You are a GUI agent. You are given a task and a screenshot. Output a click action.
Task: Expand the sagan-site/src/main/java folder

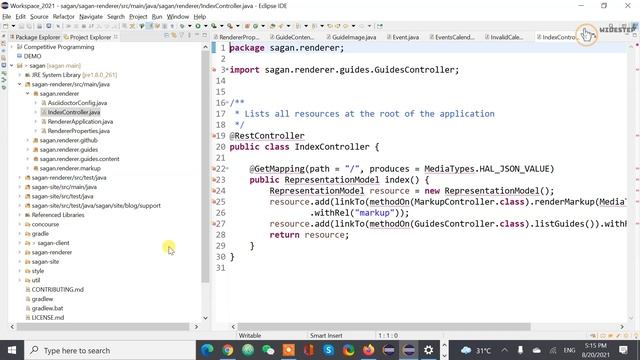[x=20, y=187]
